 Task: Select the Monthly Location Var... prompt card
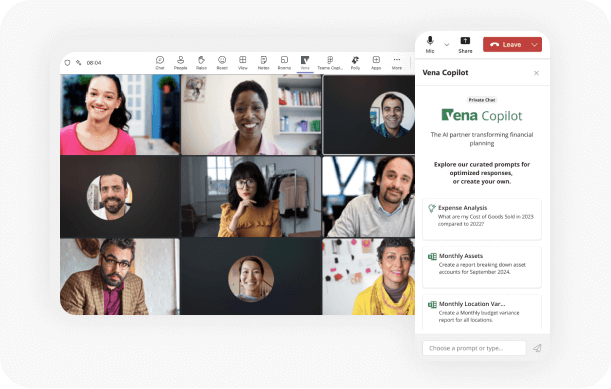pyautogui.click(x=482, y=313)
